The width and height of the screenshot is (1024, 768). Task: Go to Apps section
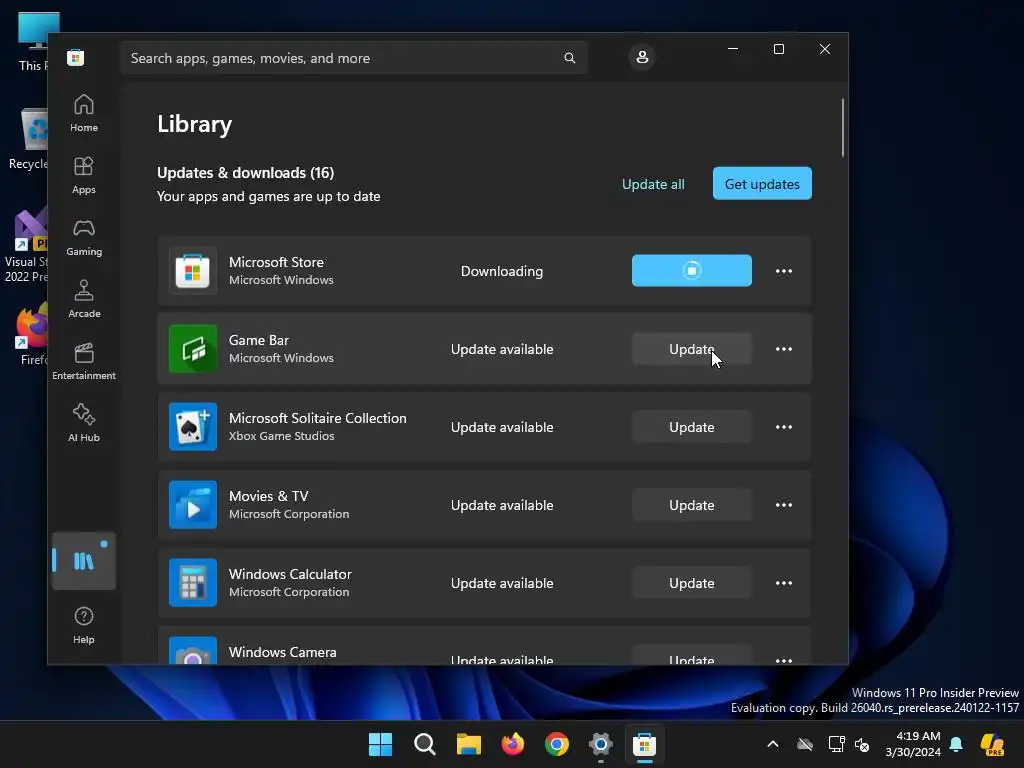tap(84, 176)
